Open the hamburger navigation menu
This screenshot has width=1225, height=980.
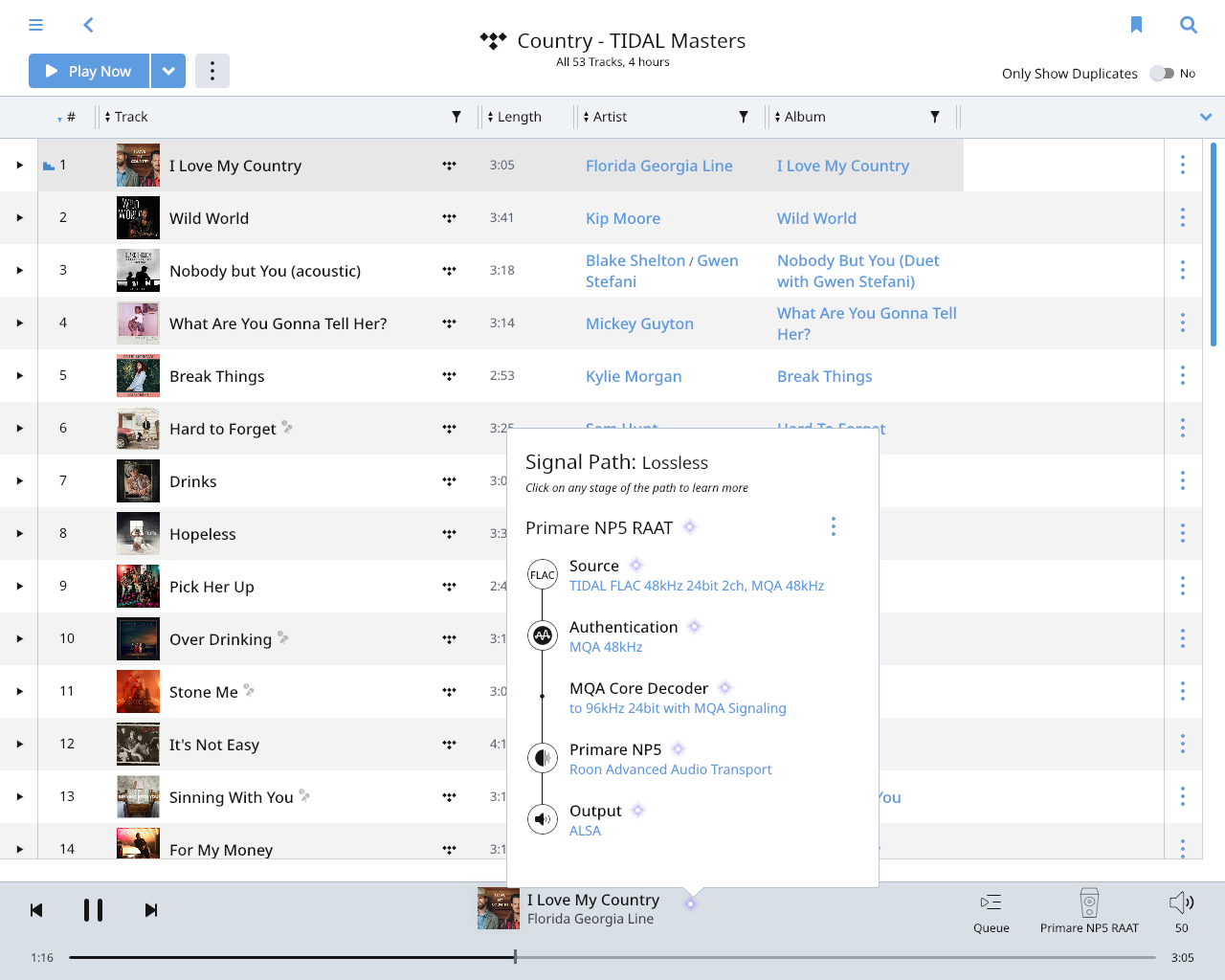35,25
